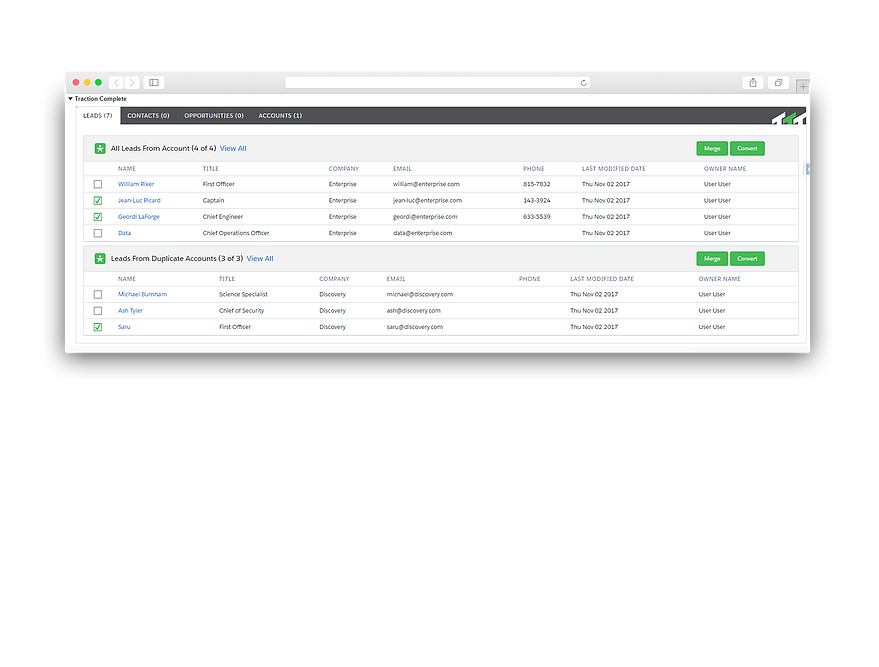Click Last Modified Date header in top table
The width and height of the screenshot is (879, 667).
pos(613,168)
